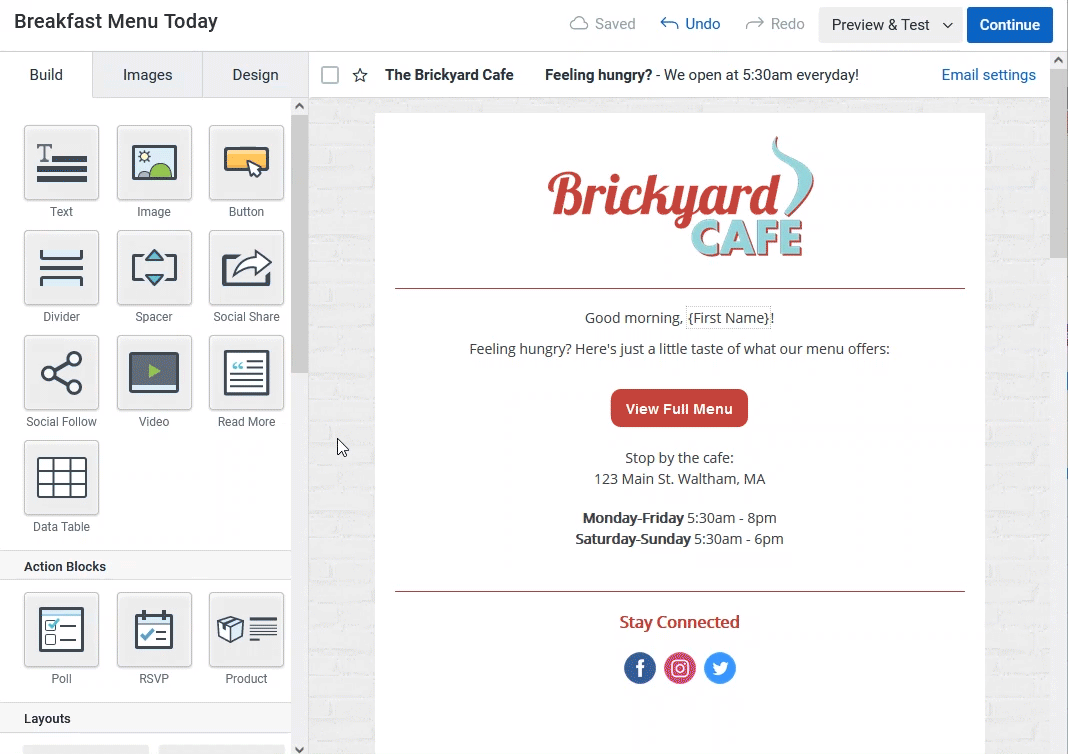The height and width of the screenshot is (754, 1068).
Task: Click the Monday-Friday hours line
Action: coord(679,518)
